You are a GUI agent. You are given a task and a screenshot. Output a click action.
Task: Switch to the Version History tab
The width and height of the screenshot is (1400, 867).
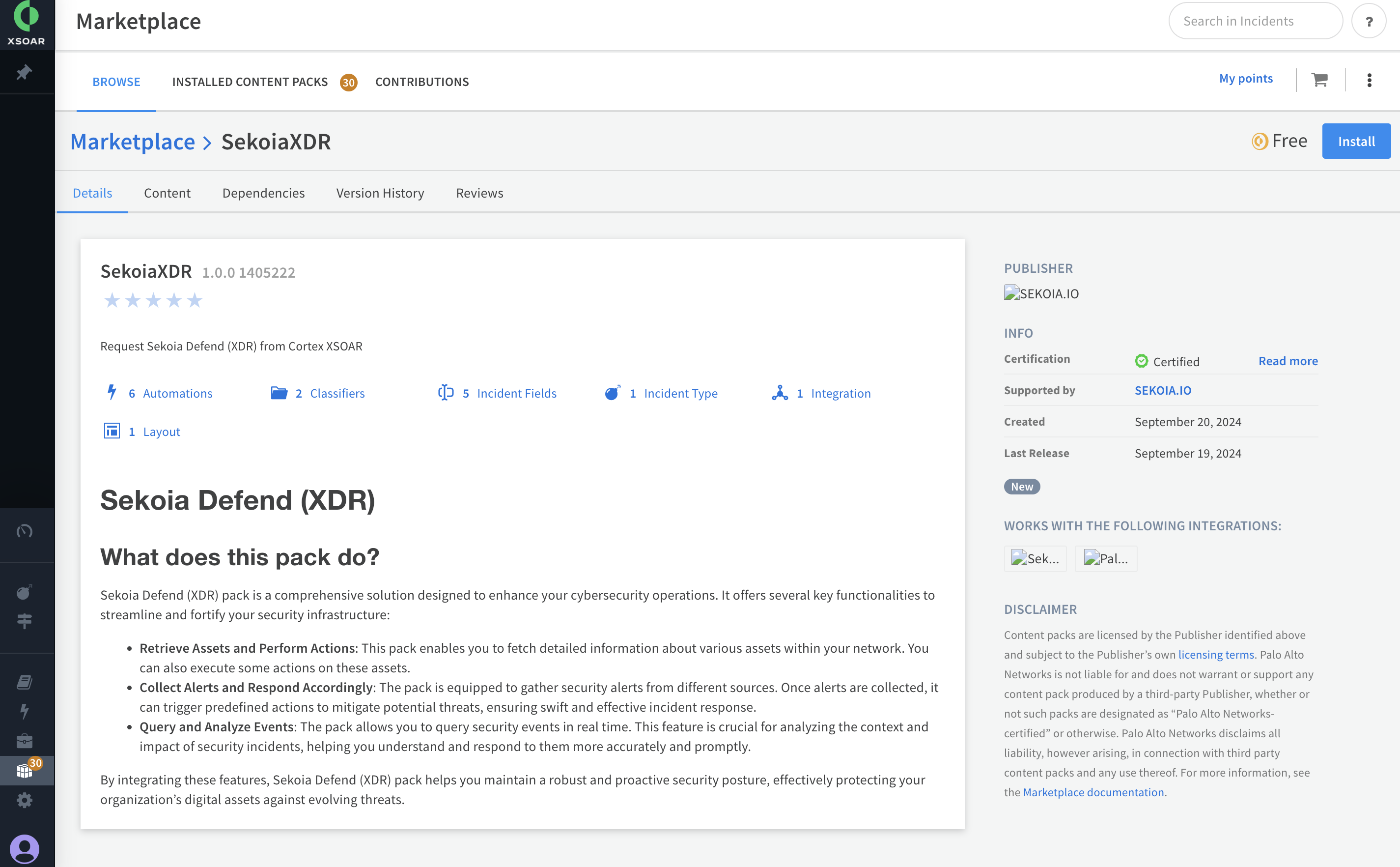pyautogui.click(x=380, y=193)
